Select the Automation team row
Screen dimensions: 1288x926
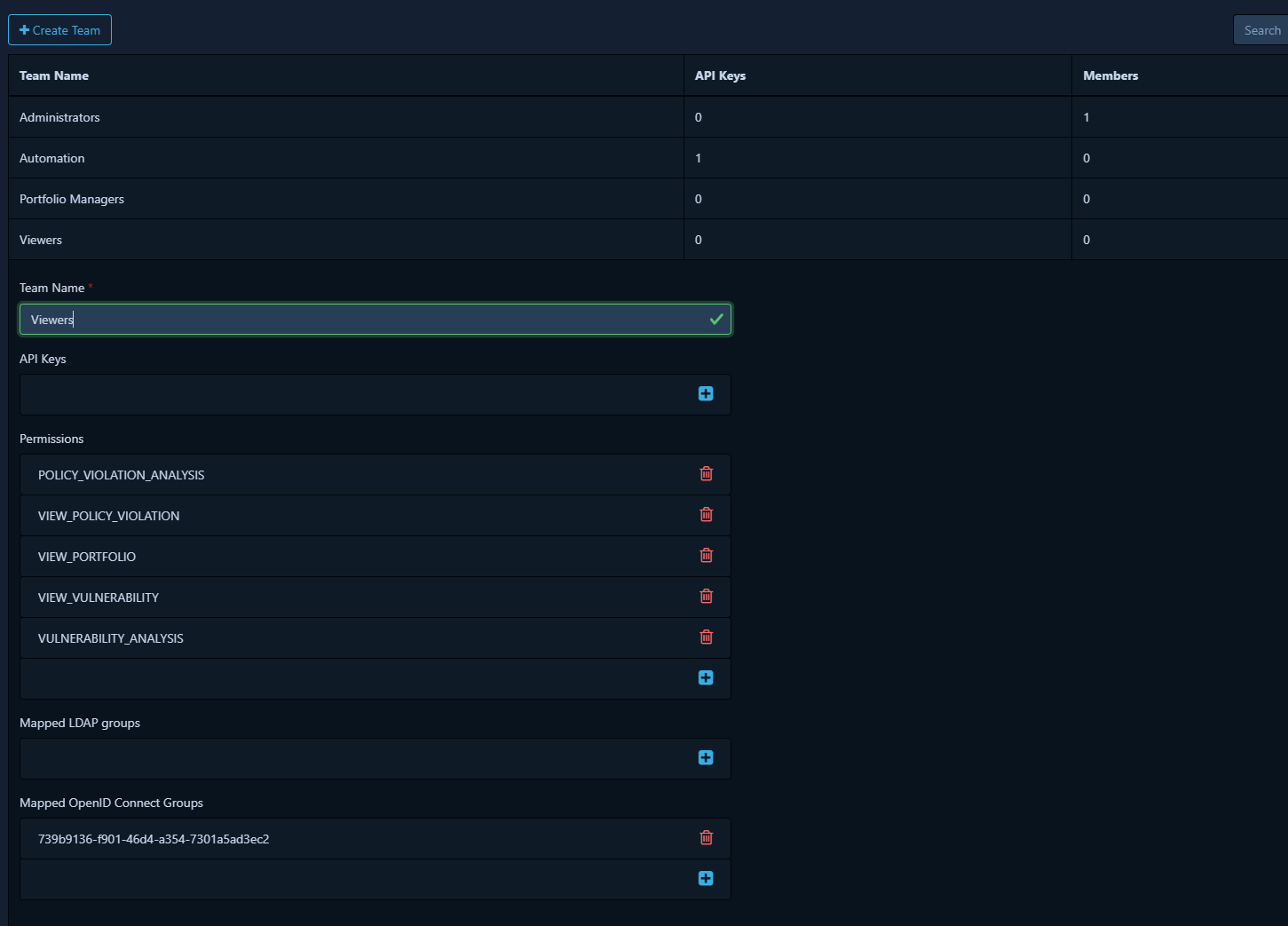coord(346,157)
